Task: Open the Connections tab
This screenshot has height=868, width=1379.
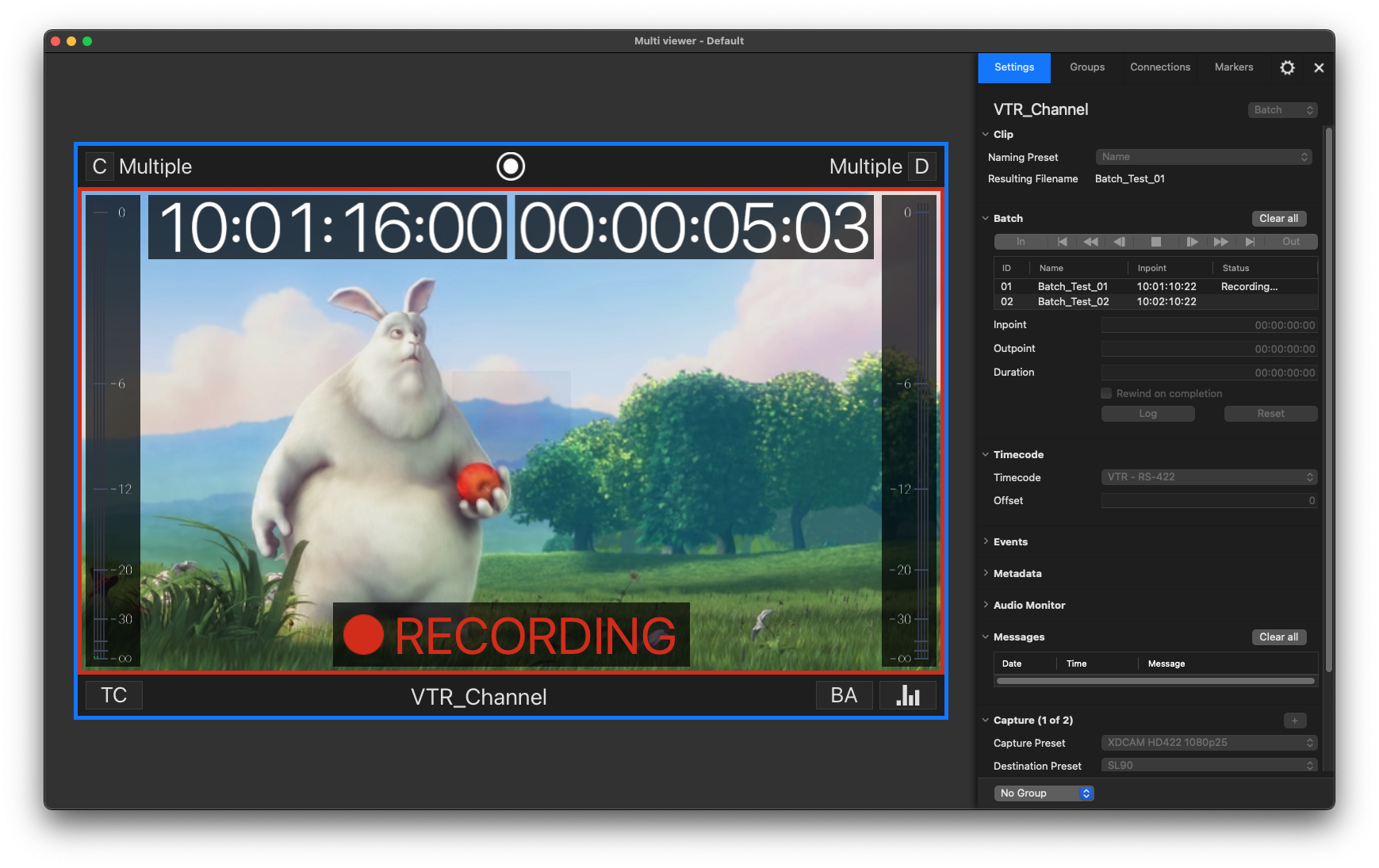Action: [x=1160, y=68]
